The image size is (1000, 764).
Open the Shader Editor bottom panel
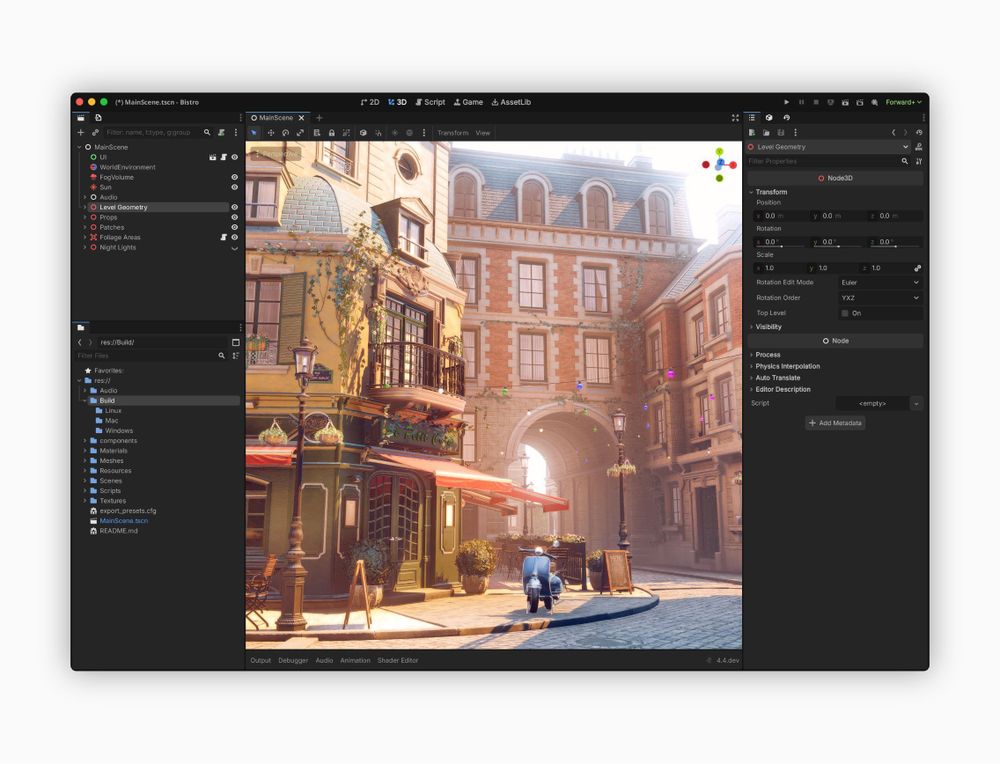pyautogui.click(x=397, y=661)
